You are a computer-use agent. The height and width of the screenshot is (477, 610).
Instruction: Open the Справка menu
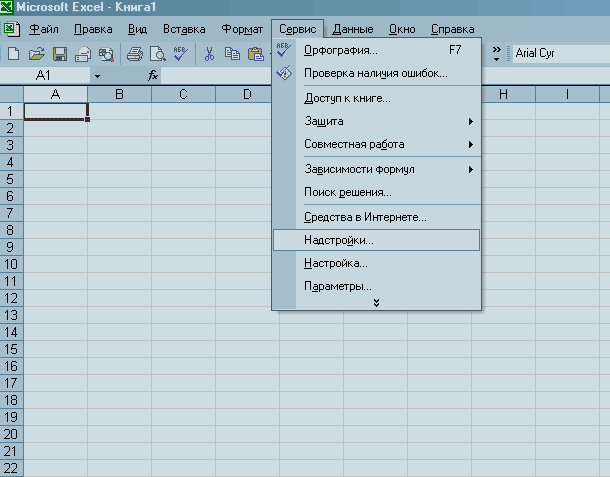(452, 29)
